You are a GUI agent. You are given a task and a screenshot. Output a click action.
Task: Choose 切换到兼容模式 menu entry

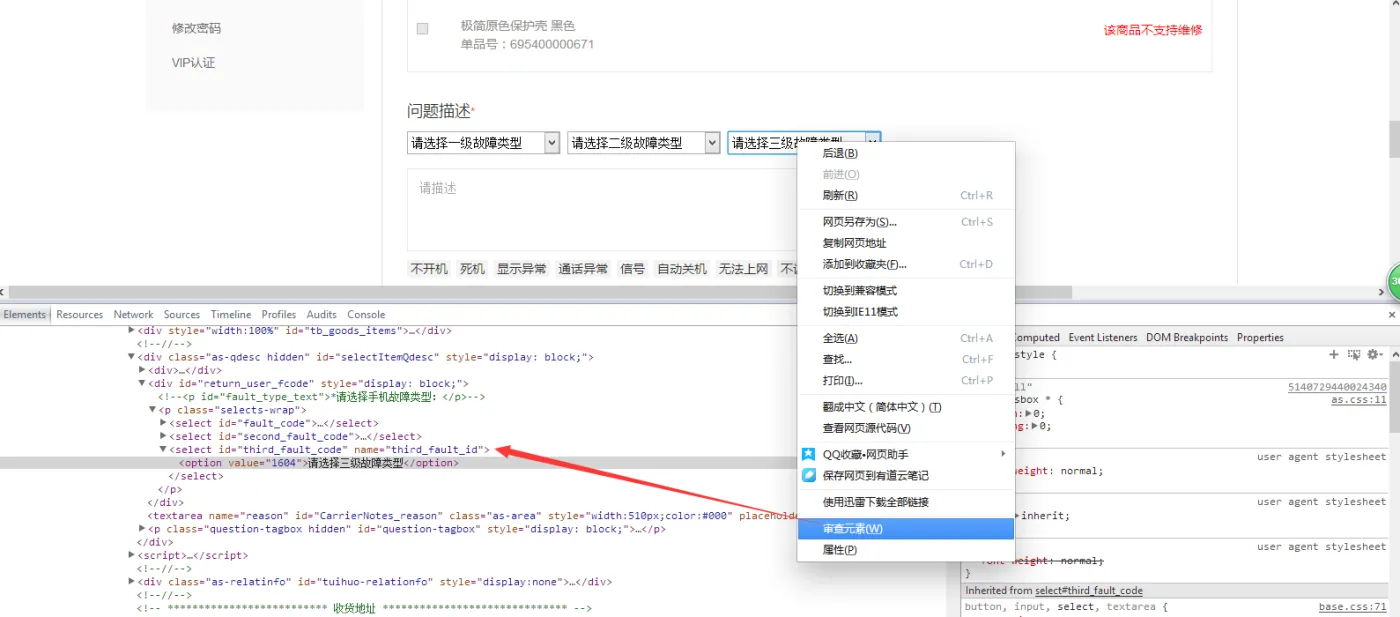pos(906,291)
